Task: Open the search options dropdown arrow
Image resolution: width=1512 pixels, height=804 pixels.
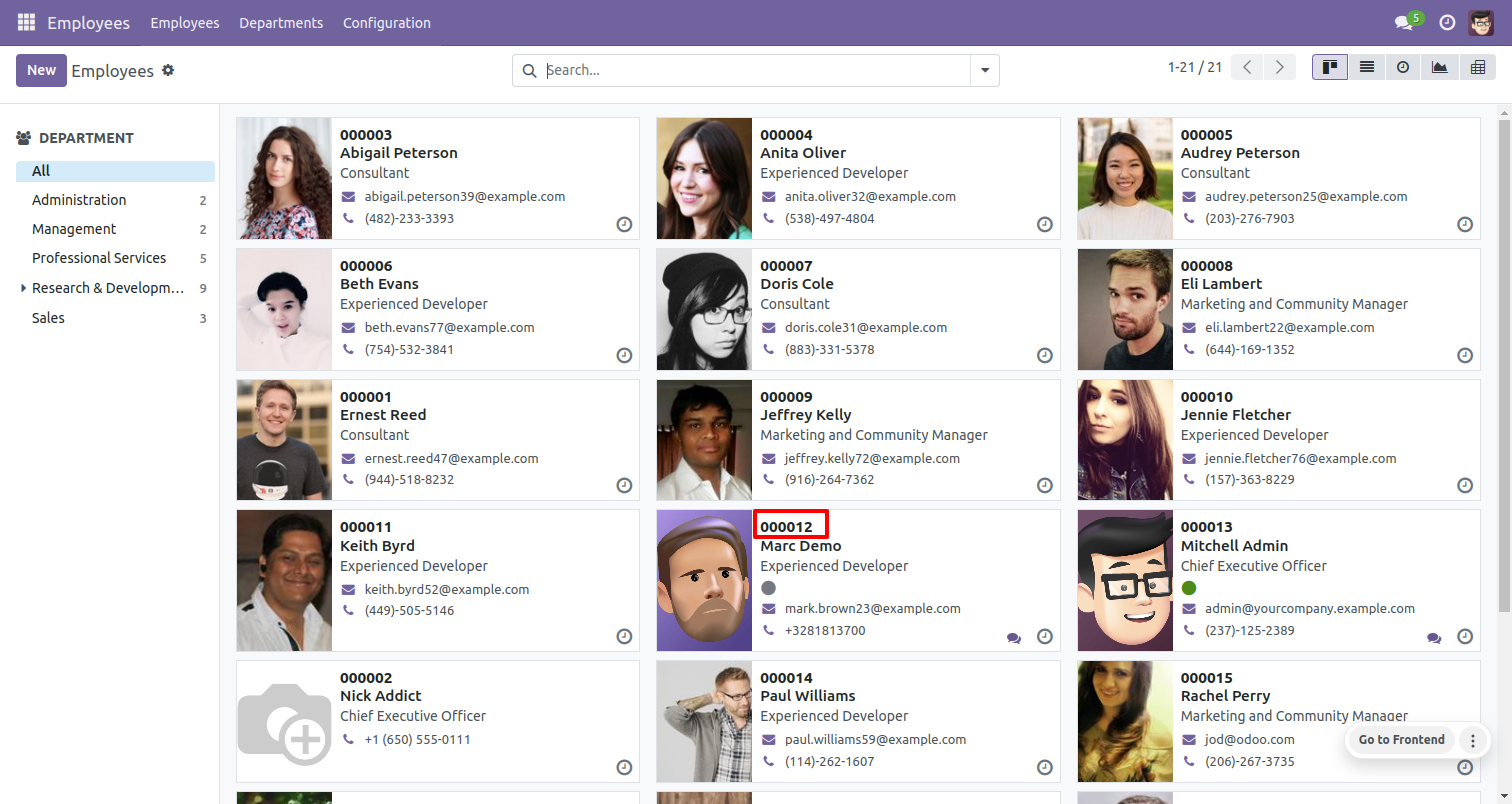Action: 985,70
